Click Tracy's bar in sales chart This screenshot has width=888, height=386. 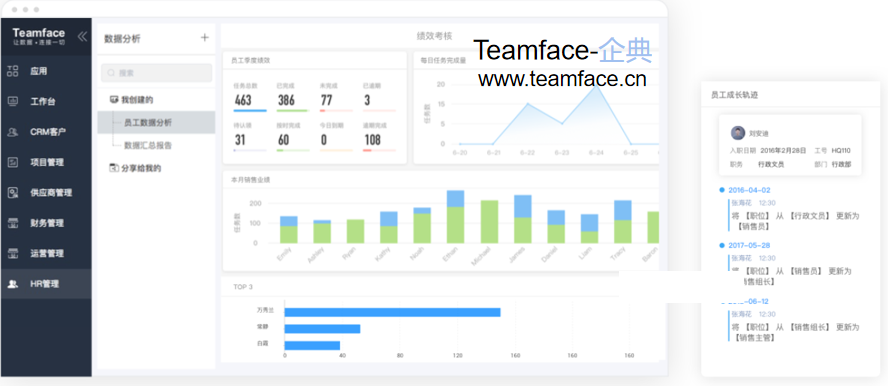(x=622, y=221)
